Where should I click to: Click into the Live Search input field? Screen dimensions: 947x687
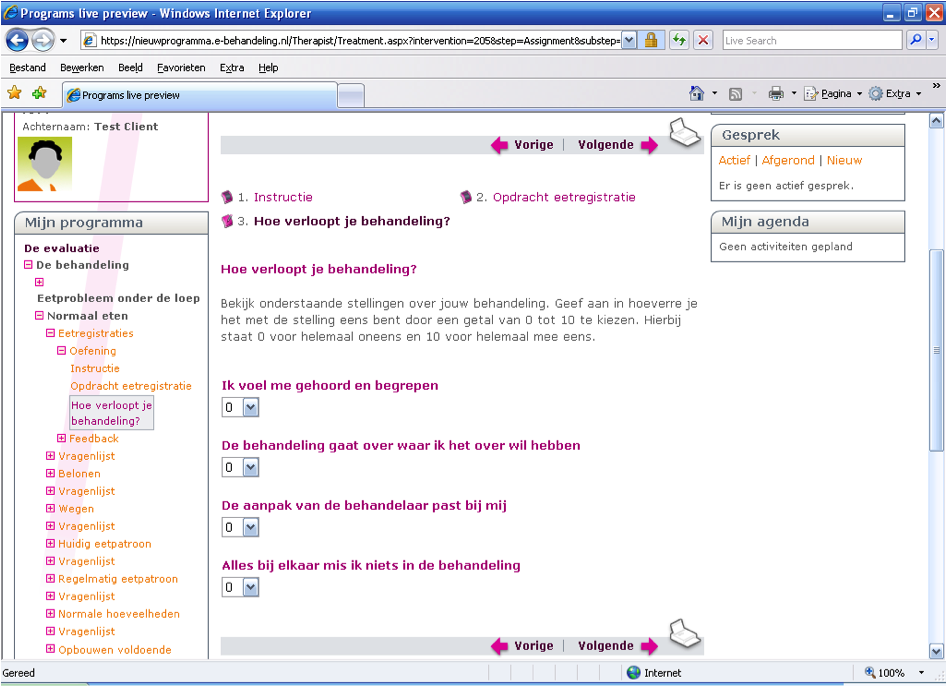pos(810,41)
